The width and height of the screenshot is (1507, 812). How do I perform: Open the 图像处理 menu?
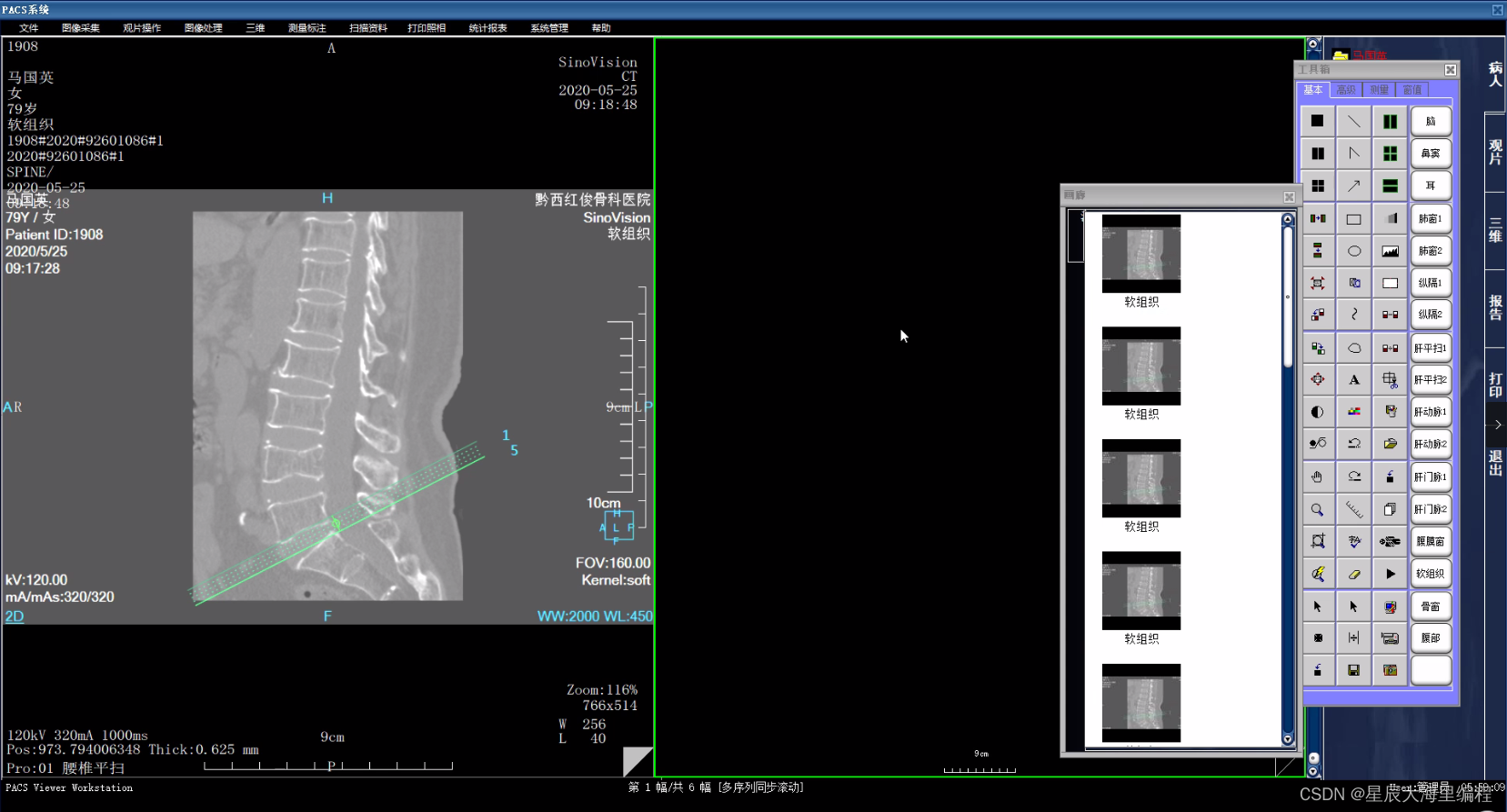[x=204, y=28]
